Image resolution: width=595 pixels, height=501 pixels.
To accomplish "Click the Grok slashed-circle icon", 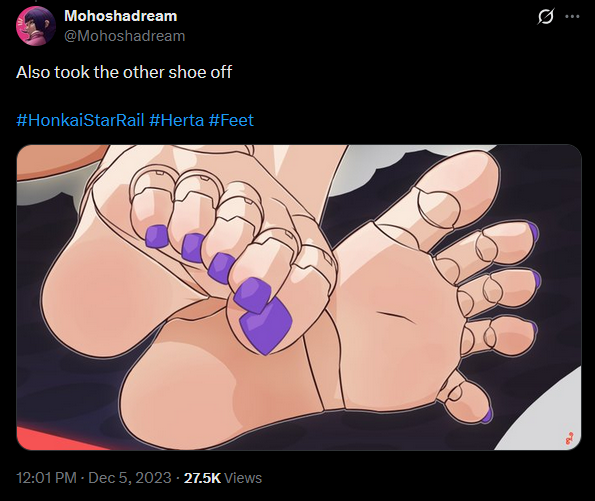I will [545, 17].
